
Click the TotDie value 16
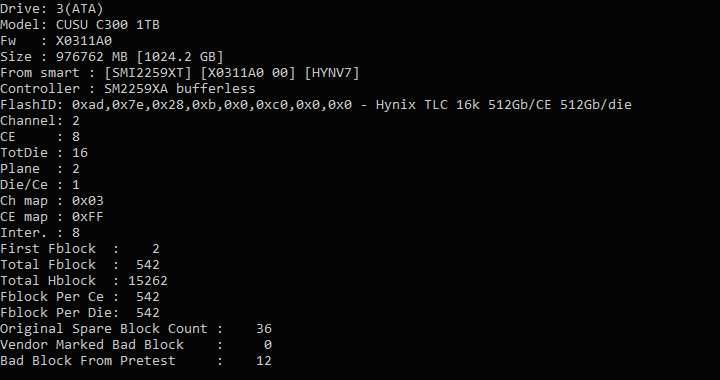[80, 153]
